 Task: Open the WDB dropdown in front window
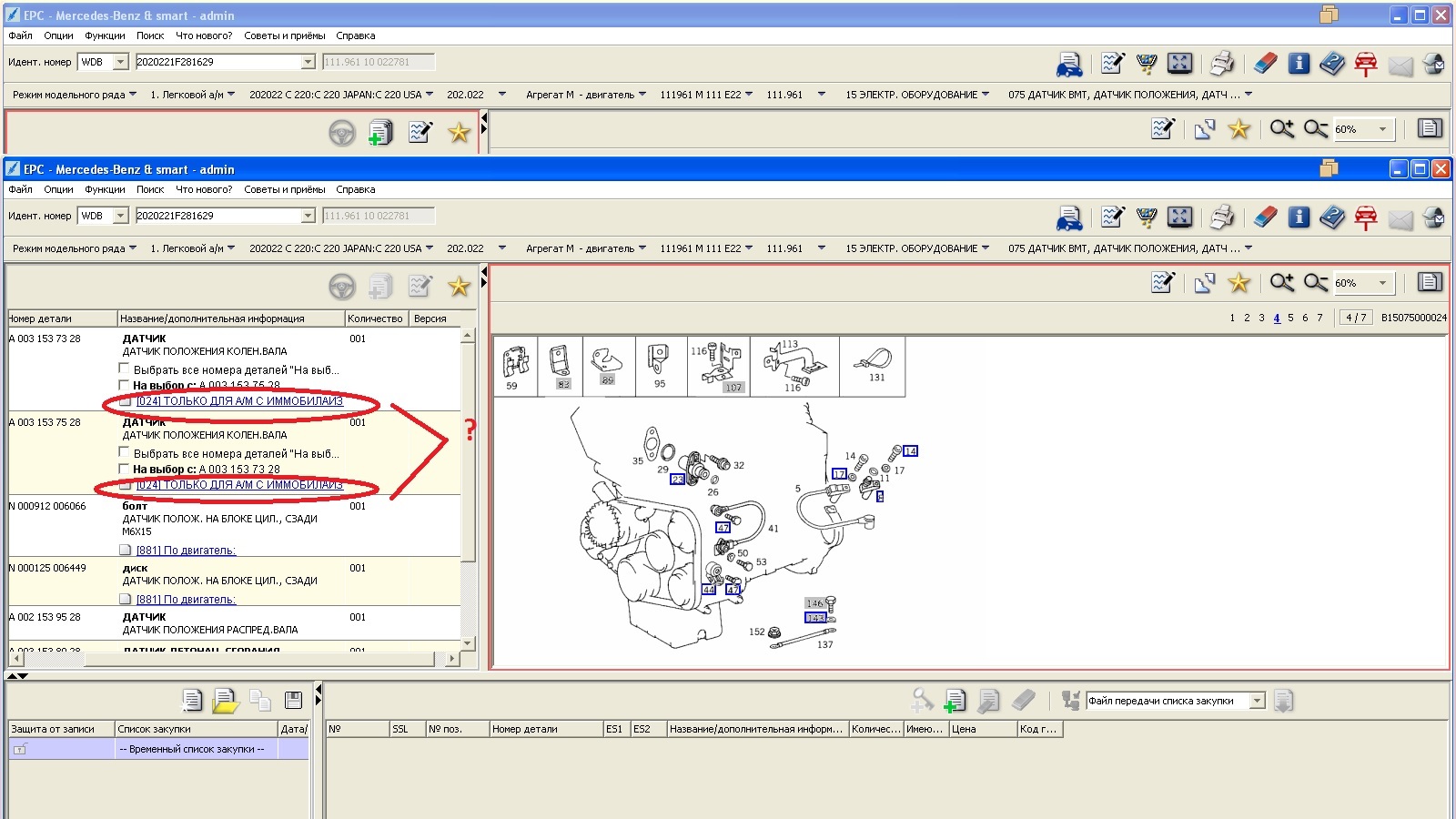(120, 216)
